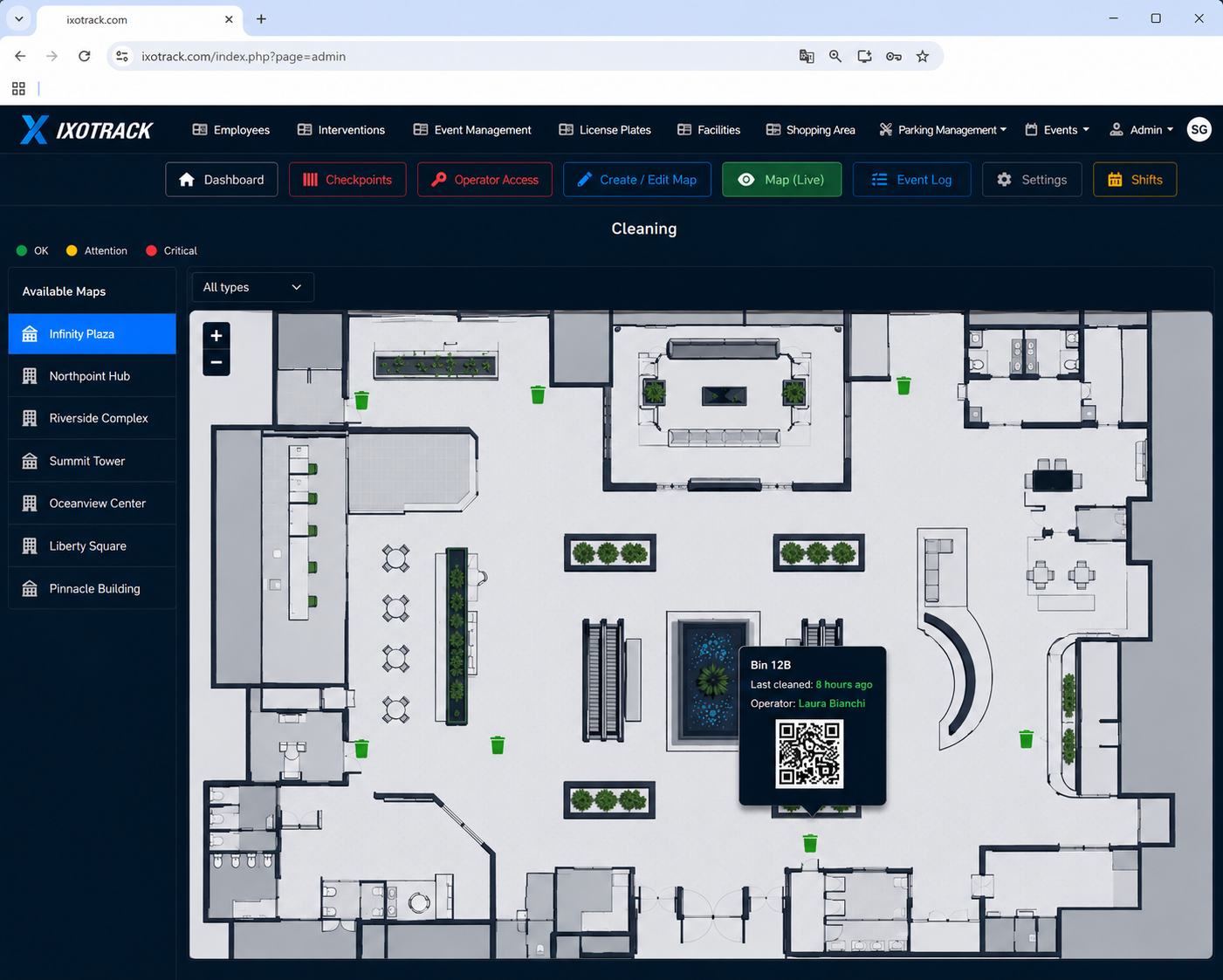Go back to previous page
This screenshot has width=1223, height=980.
20,56
